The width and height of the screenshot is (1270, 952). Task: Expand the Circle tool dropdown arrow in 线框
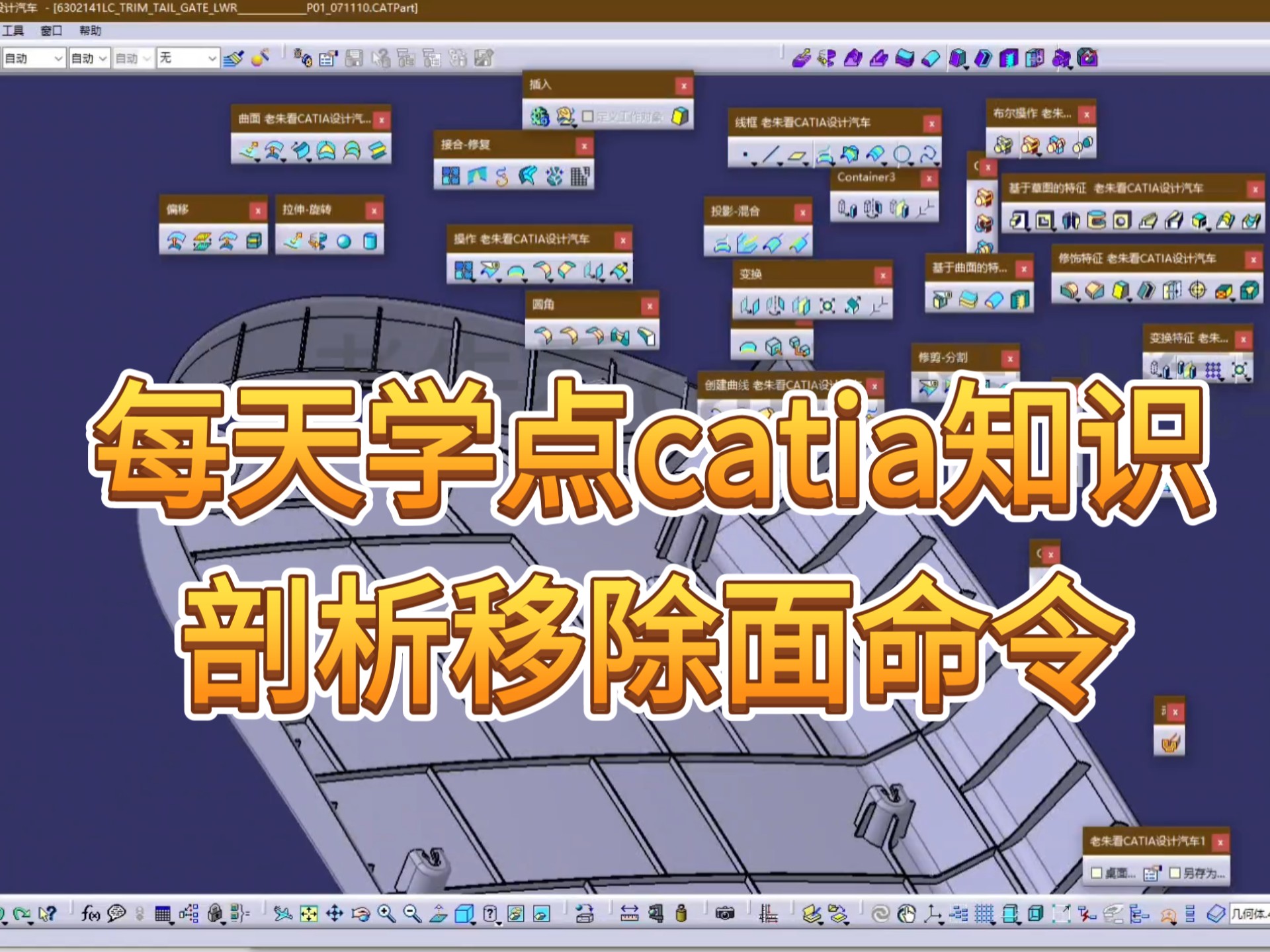[x=910, y=164]
